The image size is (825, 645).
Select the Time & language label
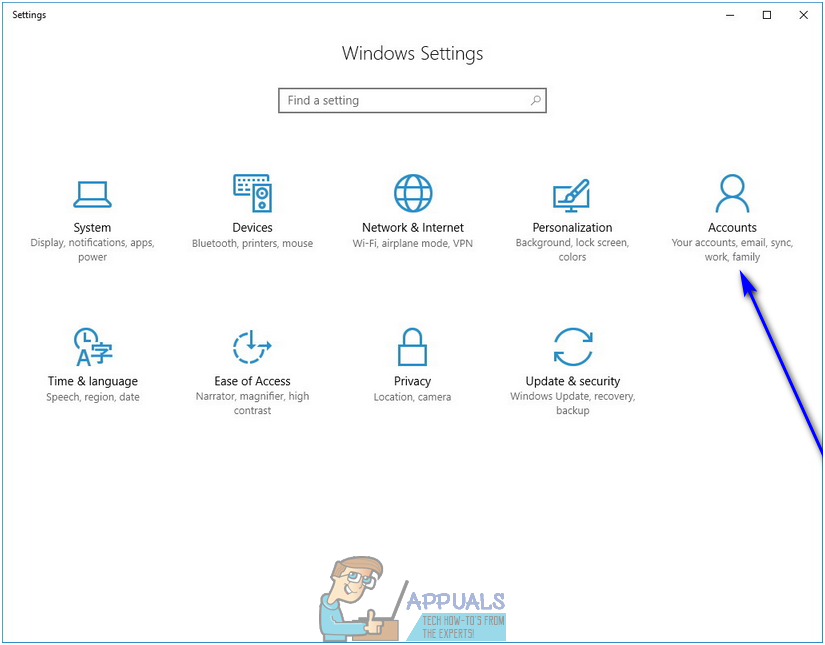[x=93, y=381]
